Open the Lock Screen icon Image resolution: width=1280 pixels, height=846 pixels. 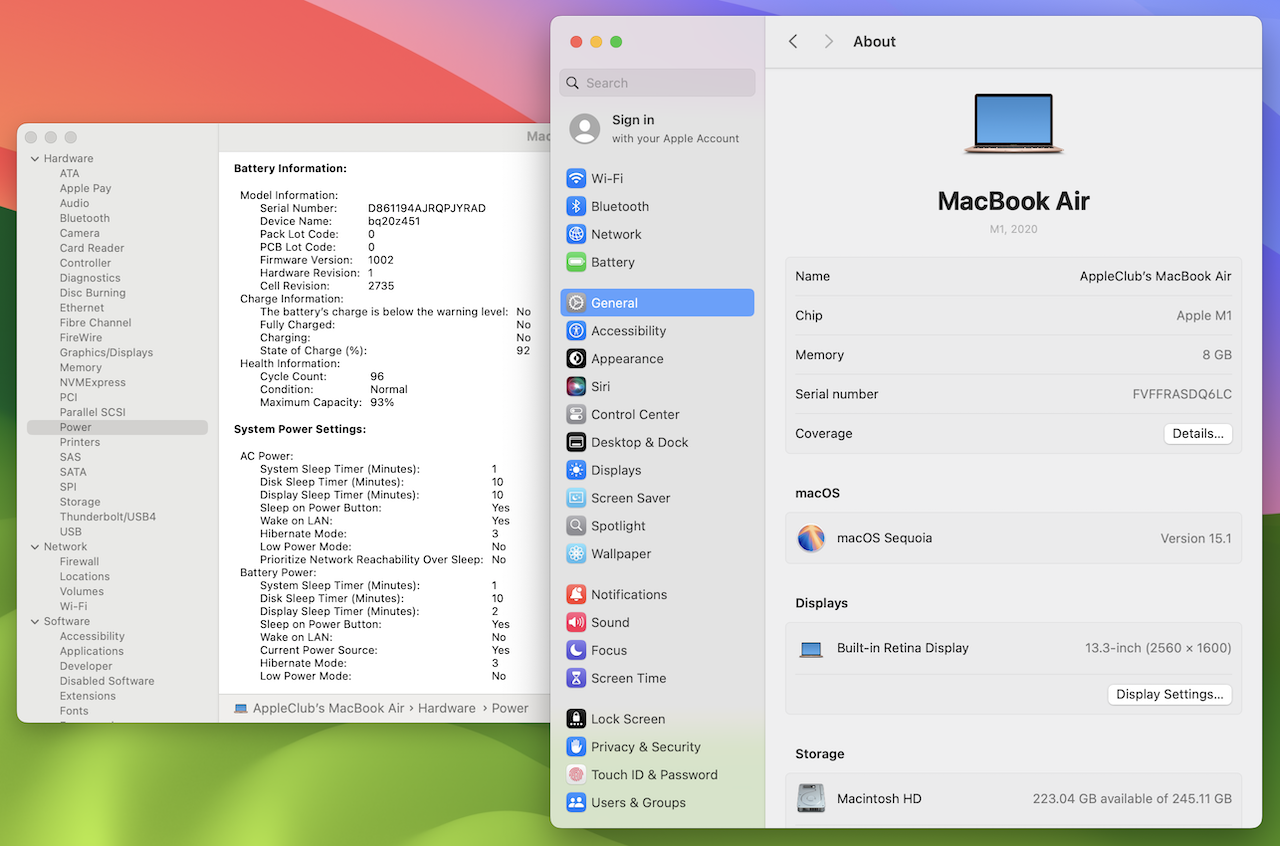click(x=576, y=719)
